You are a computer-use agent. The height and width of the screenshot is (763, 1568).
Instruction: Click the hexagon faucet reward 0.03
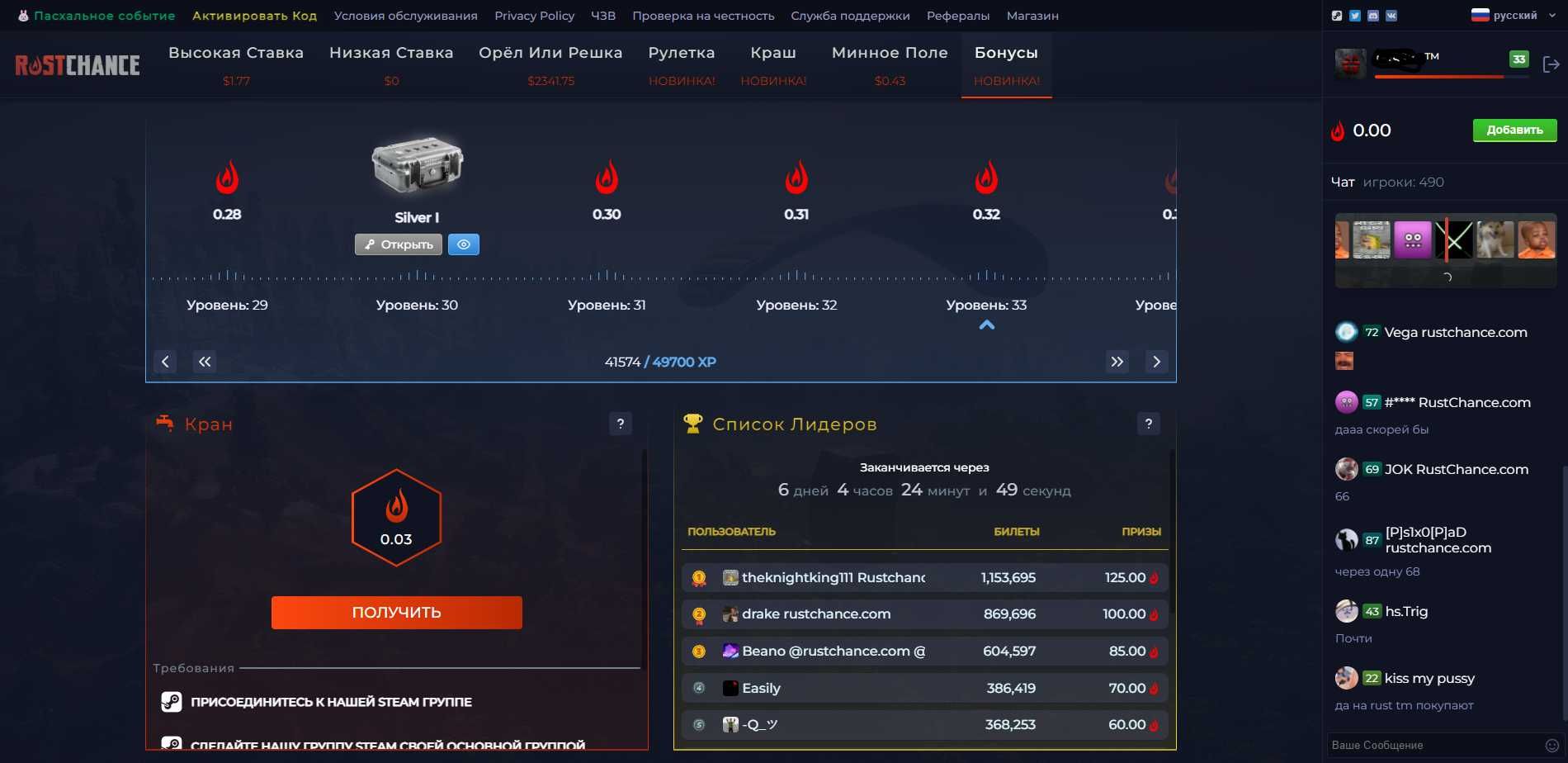396,518
